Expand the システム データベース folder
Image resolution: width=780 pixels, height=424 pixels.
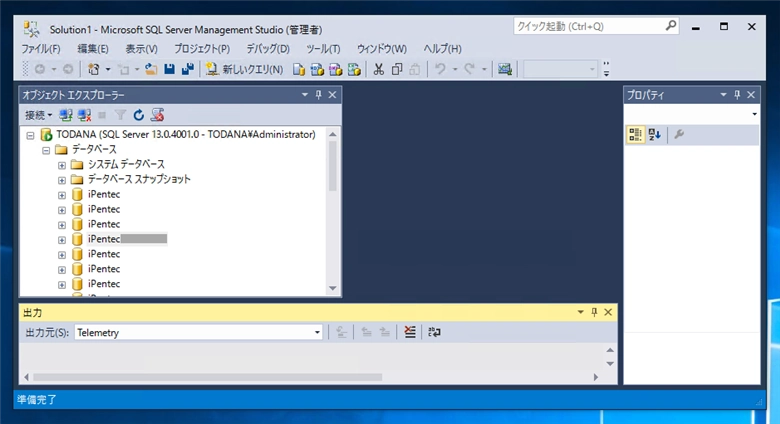[x=61, y=165]
